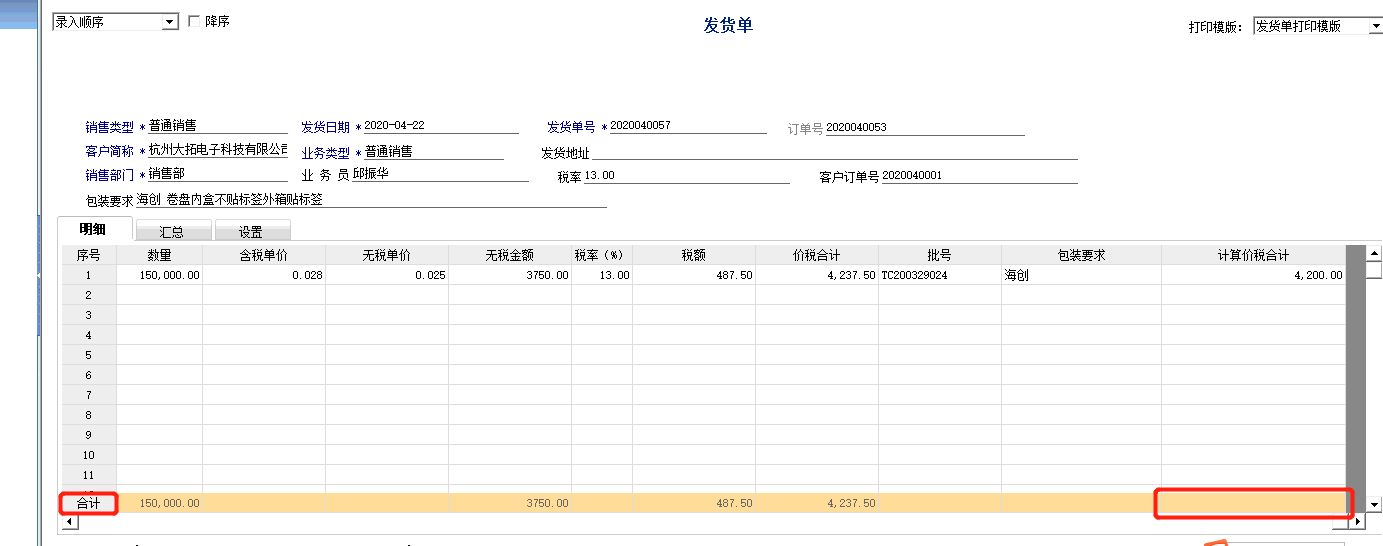Select the 0.025 tax-exclusive price cell
1383x546 pixels.
387,275
